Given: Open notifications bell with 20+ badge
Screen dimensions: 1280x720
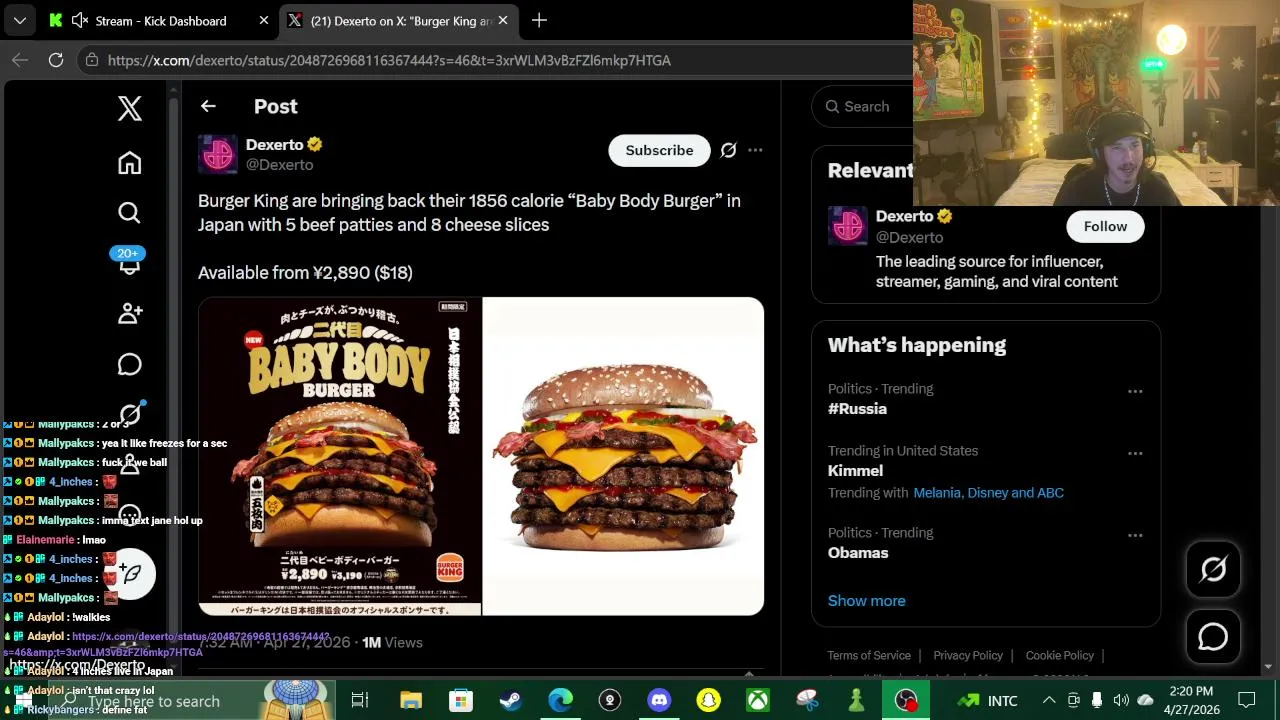Looking at the screenshot, I should coord(129,262).
